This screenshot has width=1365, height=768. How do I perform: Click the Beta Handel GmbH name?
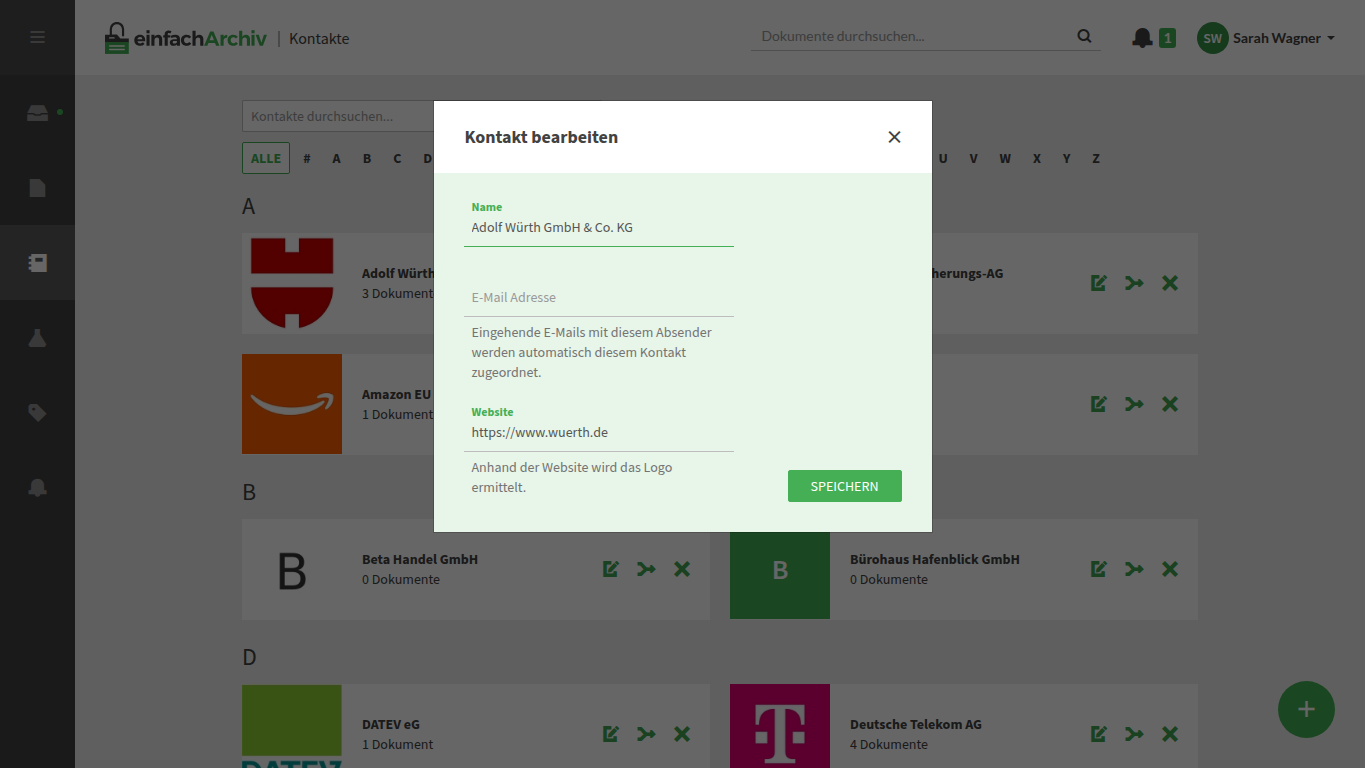click(x=420, y=559)
